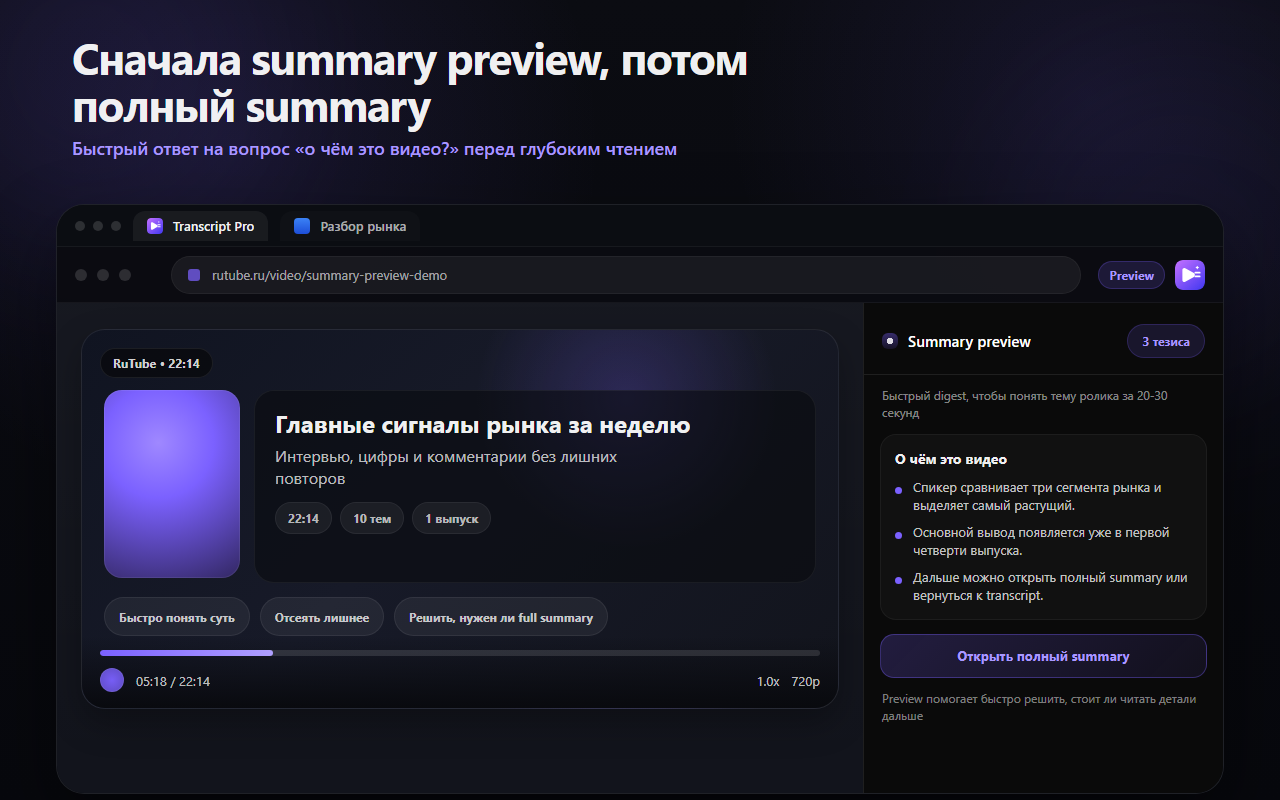The width and height of the screenshot is (1280, 800).
Task: Click the 10 тем tag
Action: [372, 519]
